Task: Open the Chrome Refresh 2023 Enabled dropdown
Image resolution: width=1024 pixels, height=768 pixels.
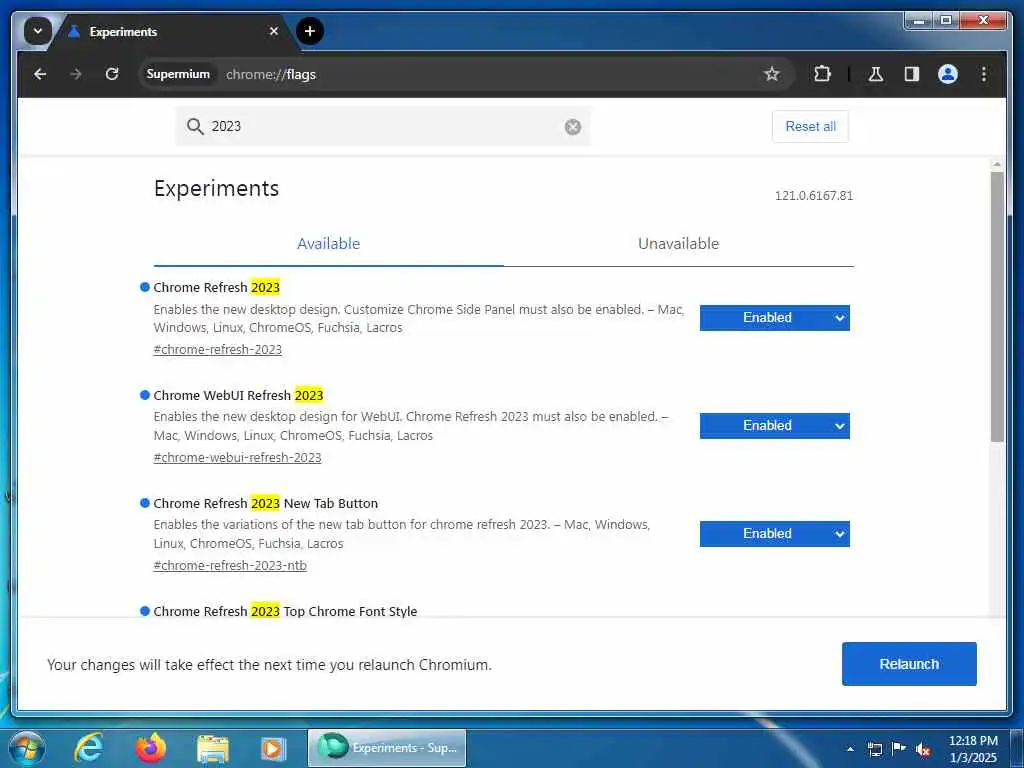Action: (x=775, y=318)
